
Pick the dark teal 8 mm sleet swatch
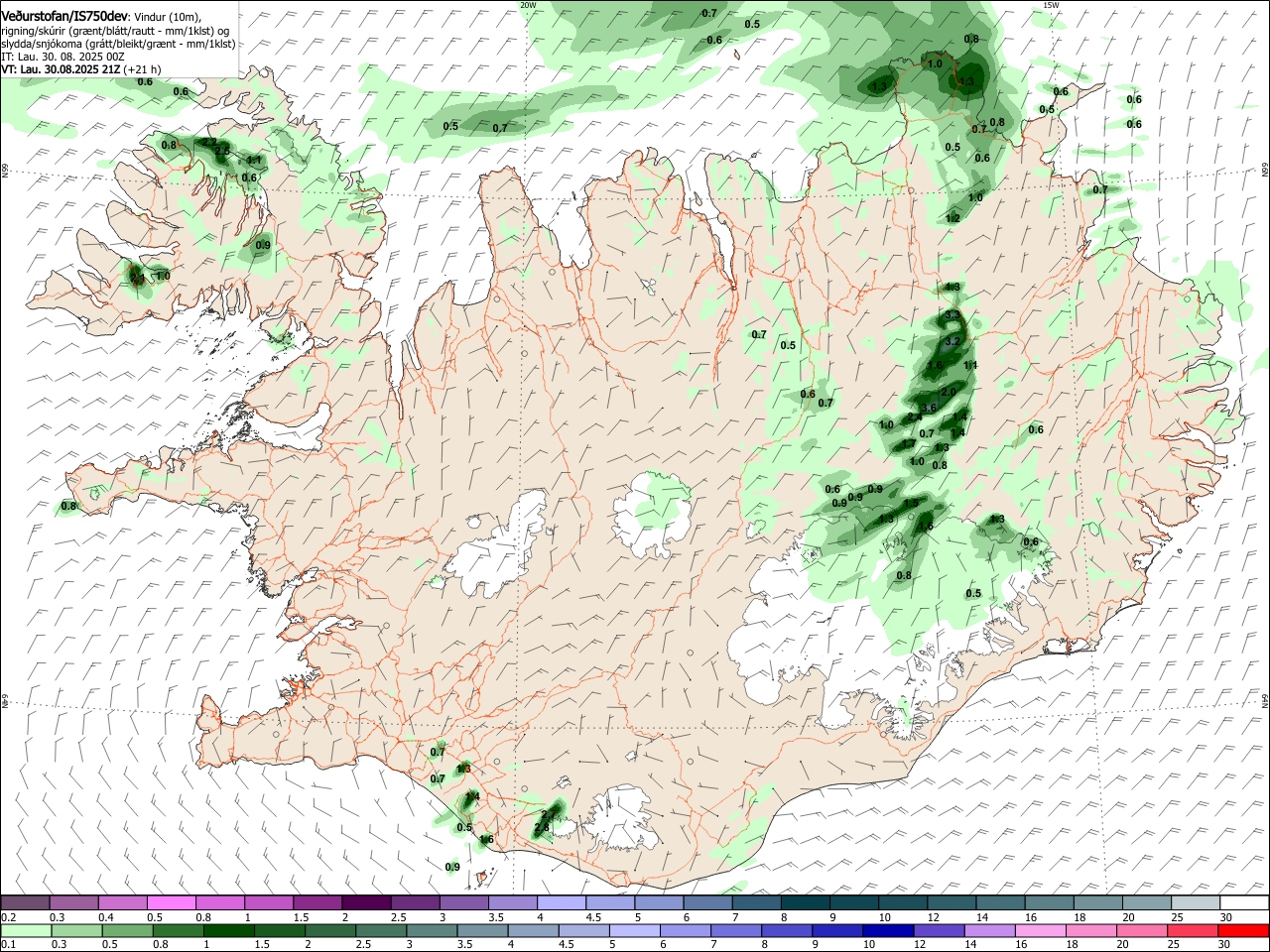coord(805,902)
